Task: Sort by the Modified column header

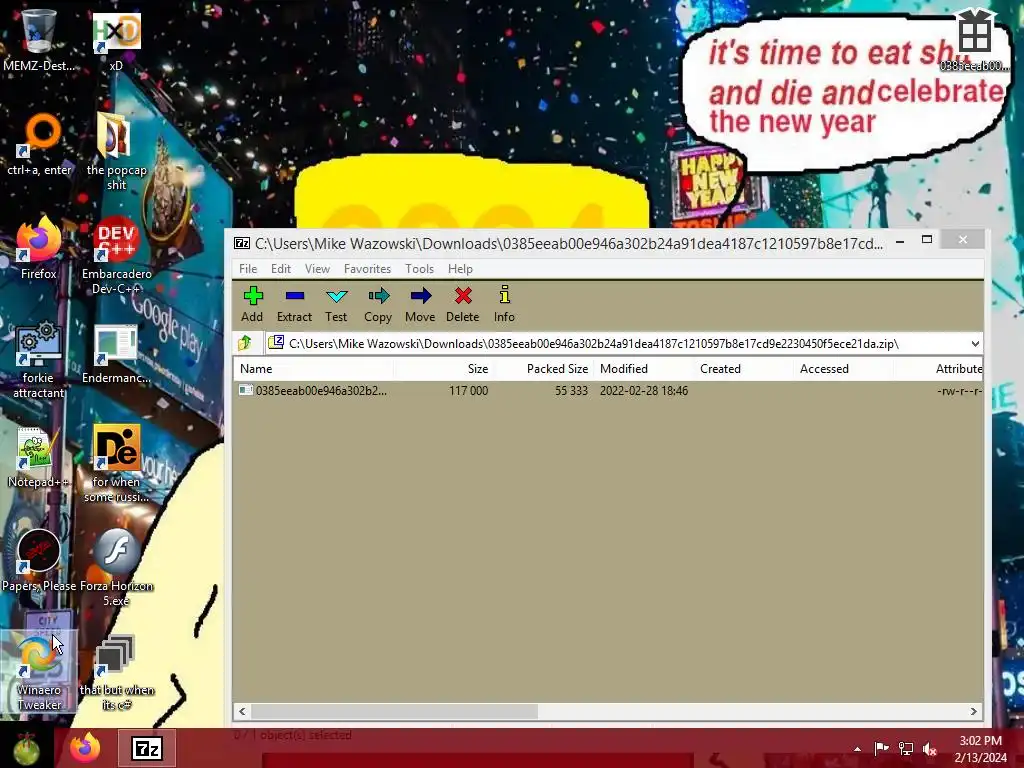Action: [x=644, y=369]
